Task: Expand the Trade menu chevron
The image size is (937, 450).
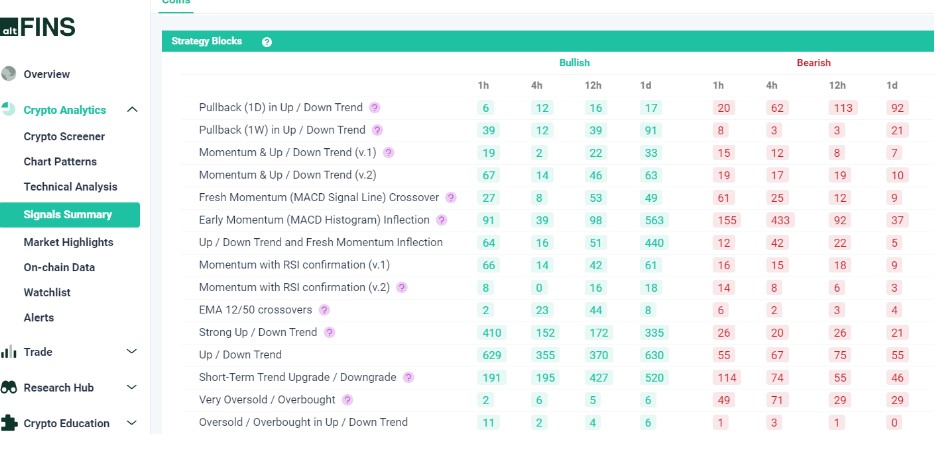Action: tap(132, 352)
